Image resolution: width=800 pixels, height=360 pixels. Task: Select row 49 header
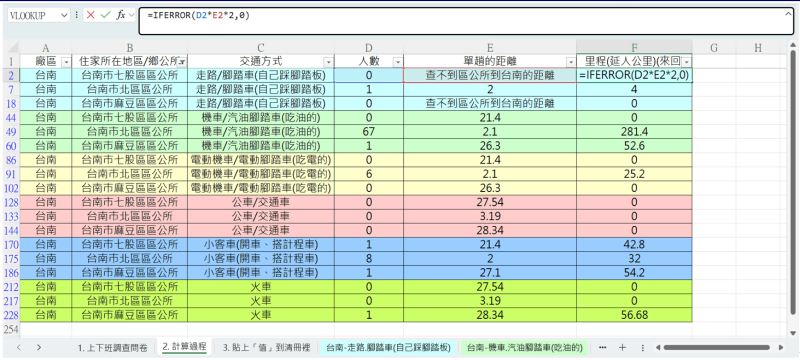pos(11,132)
